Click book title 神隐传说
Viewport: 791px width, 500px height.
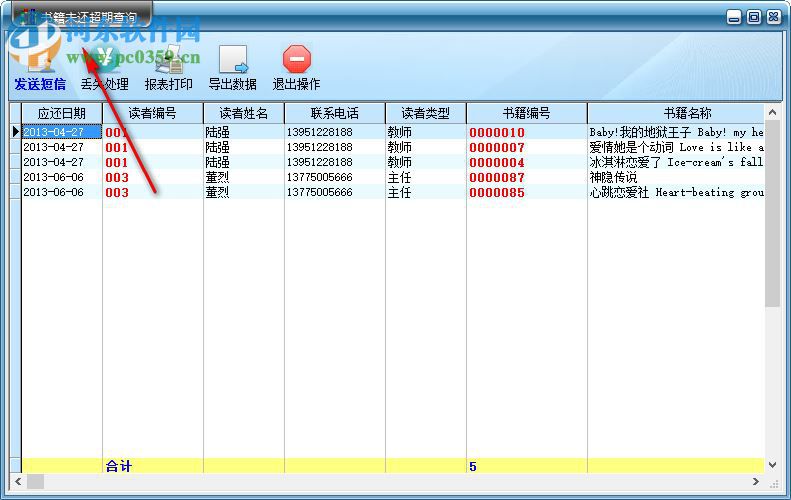pyautogui.click(x=613, y=178)
